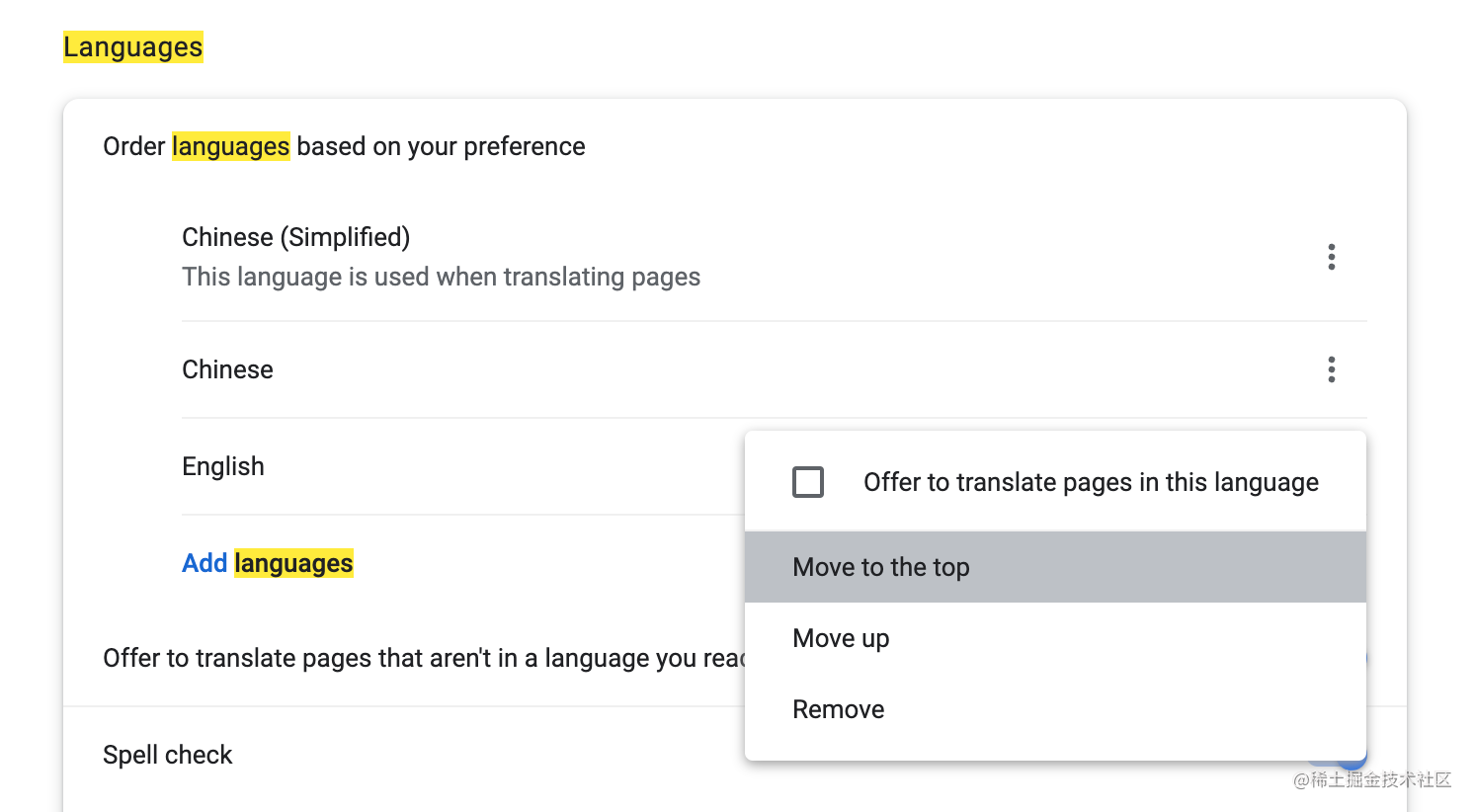
Task: Click 'This language is used when translating pages'
Action: 441,277
